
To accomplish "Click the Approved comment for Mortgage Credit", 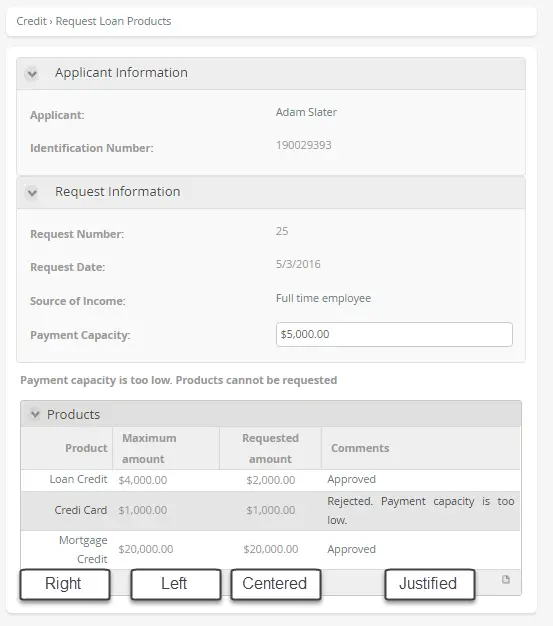I will 351,549.
